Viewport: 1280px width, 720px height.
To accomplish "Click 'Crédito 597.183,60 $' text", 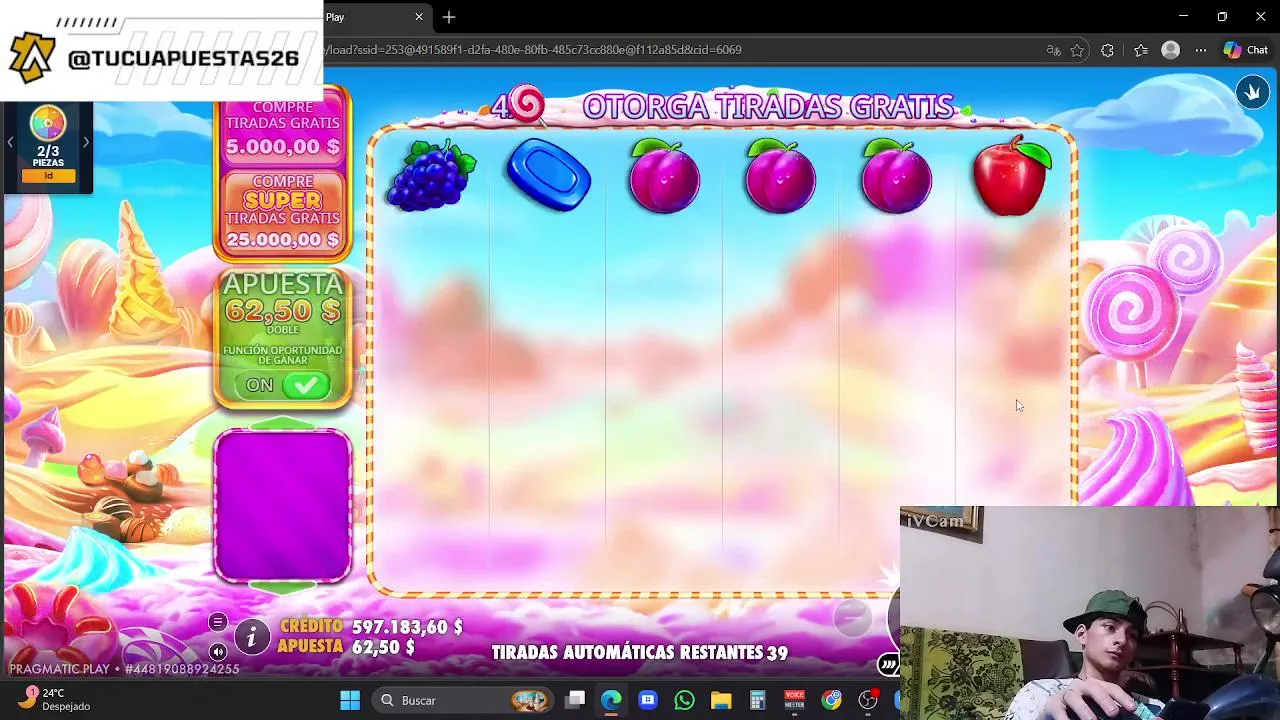I will coord(371,627).
